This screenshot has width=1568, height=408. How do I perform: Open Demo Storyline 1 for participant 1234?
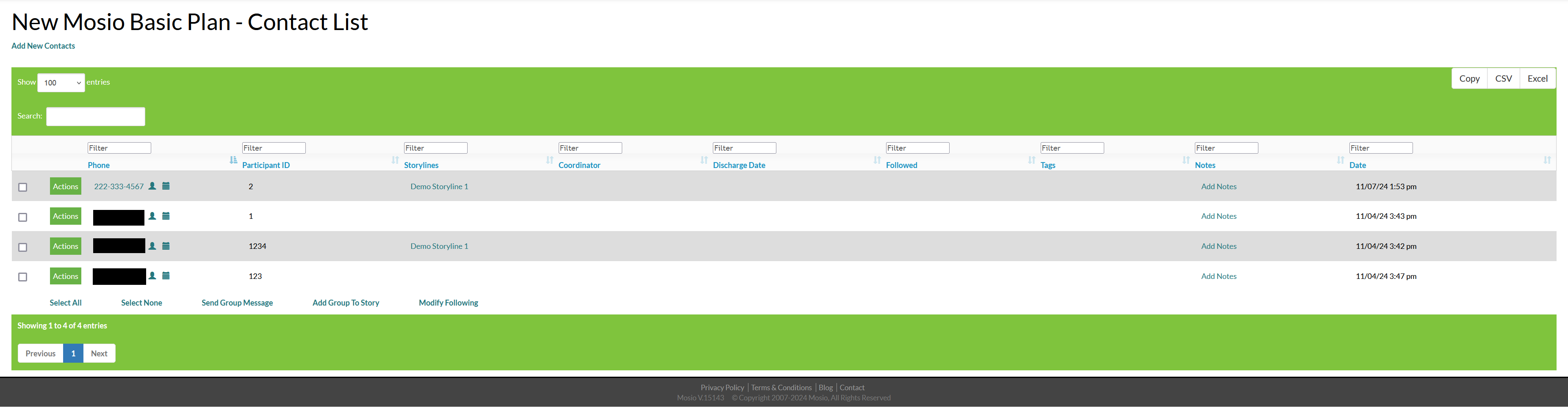(440, 247)
